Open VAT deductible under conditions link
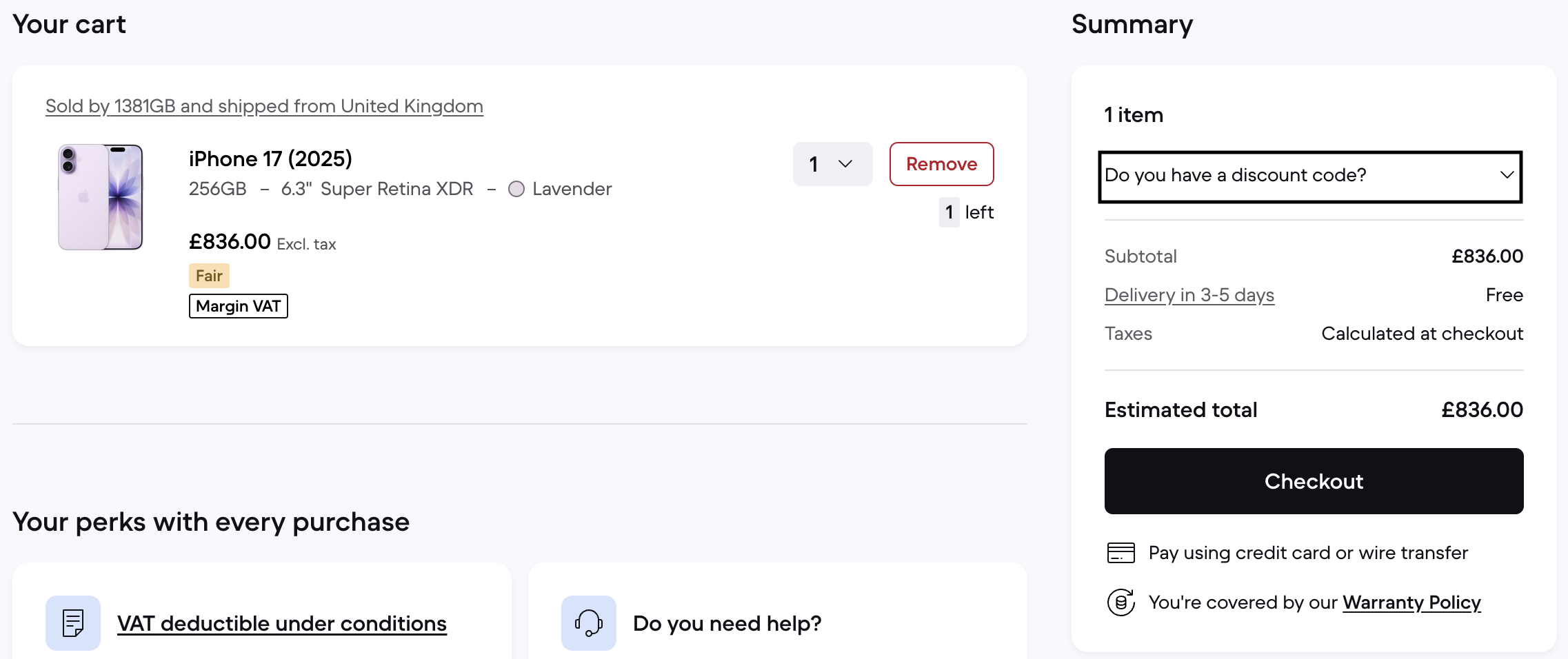This screenshot has height=659, width=1568. tap(281, 623)
